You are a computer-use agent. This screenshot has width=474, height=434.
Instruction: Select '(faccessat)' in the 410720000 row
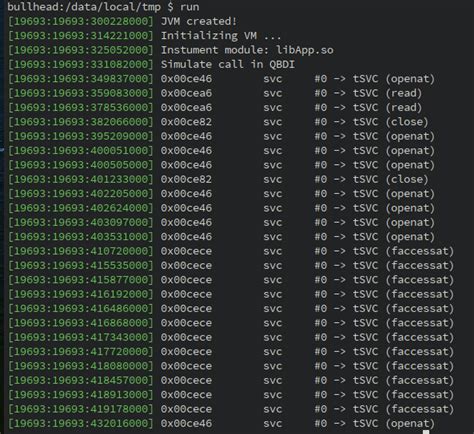(x=420, y=251)
